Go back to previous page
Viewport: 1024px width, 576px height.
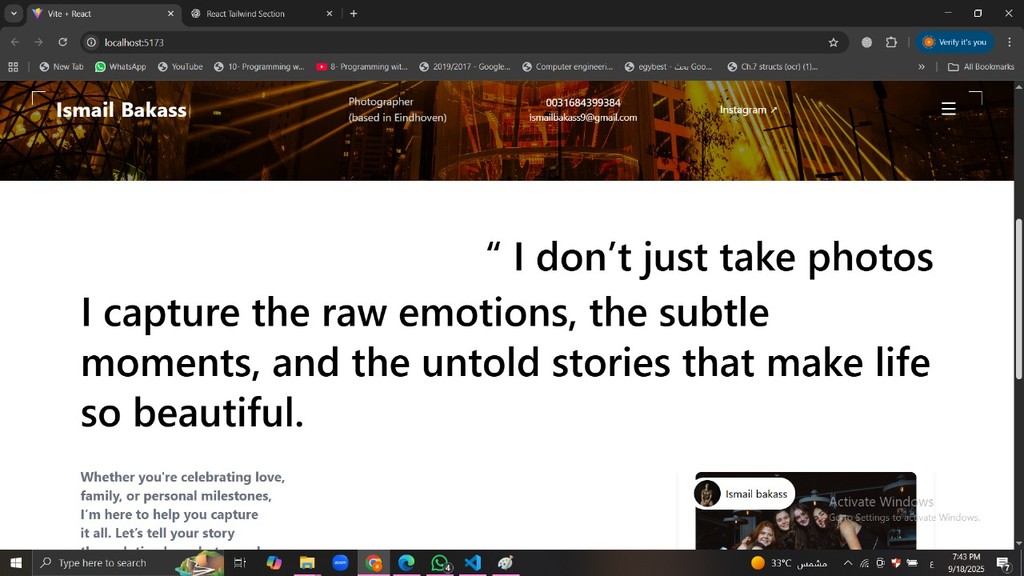point(15,42)
